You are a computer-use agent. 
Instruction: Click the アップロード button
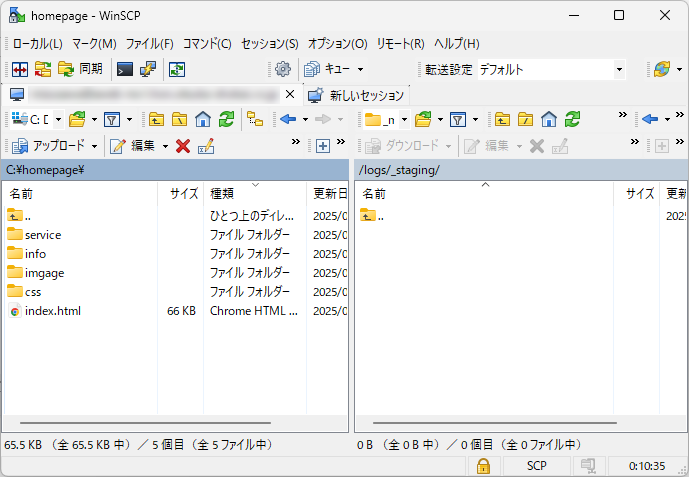point(56,146)
